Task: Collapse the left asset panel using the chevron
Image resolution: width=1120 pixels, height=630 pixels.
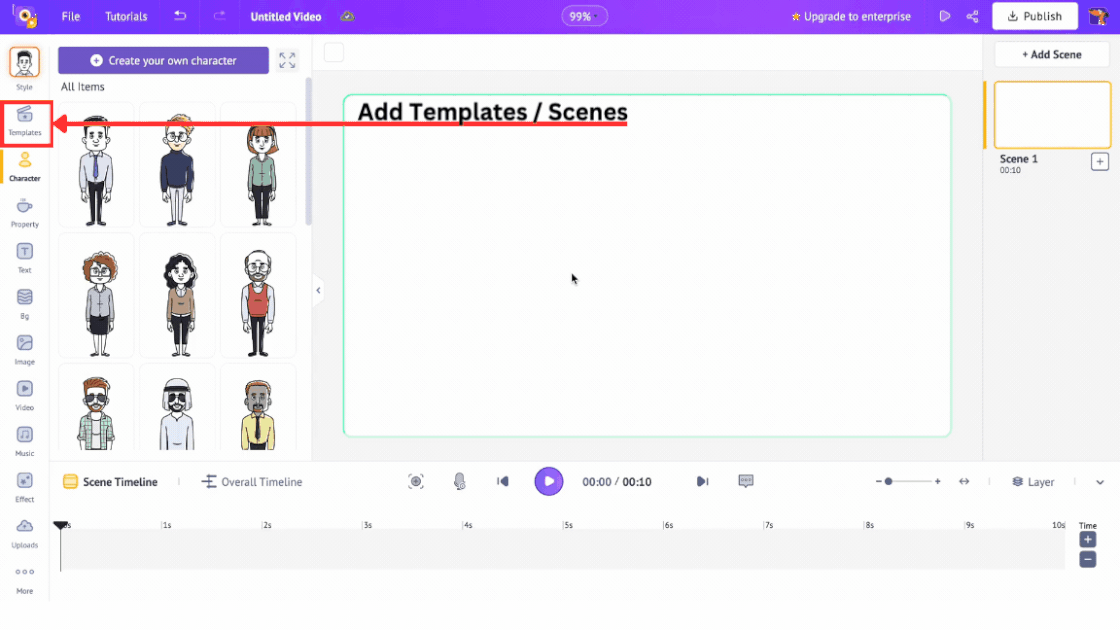Action: [318, 290]
